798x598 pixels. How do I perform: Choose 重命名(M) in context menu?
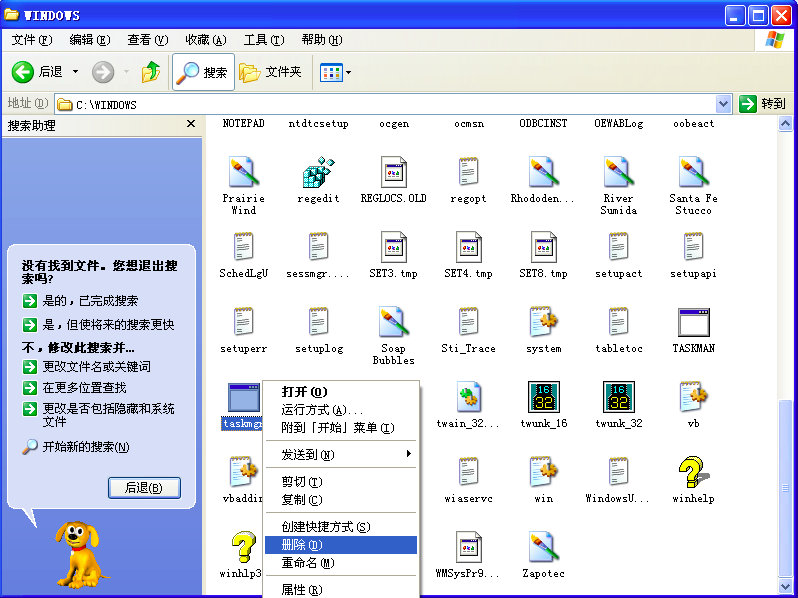[x=340, y=563]
